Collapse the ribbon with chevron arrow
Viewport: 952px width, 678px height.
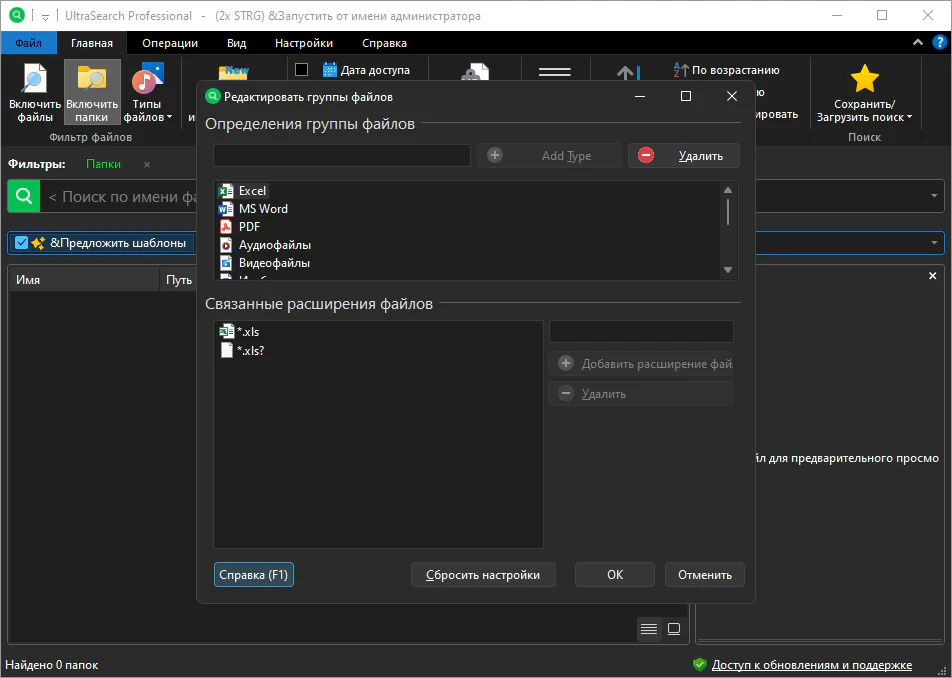pyautogui.click(x=918, y=43)
